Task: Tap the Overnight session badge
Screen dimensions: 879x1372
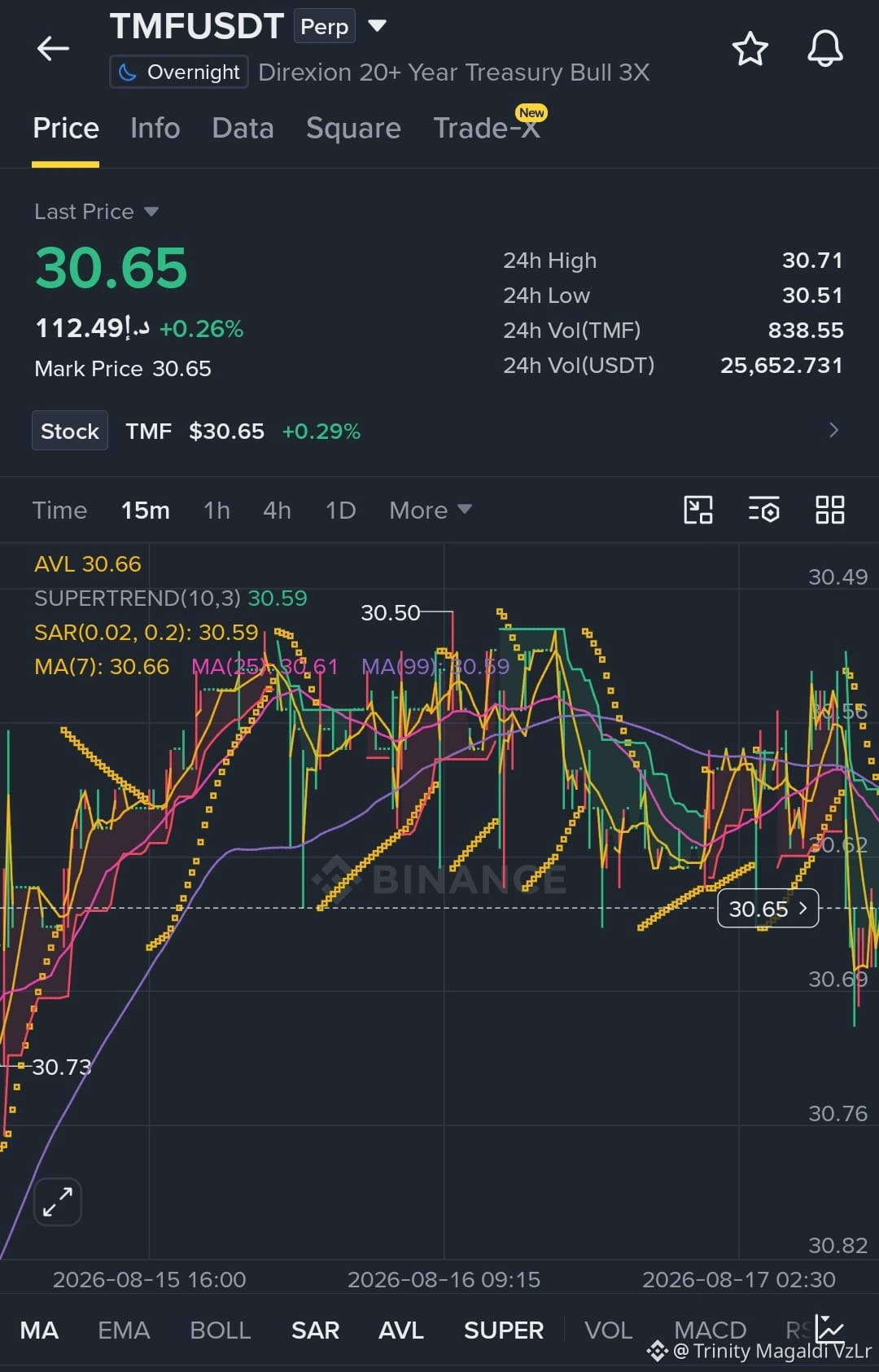Action: click(179, 72)
